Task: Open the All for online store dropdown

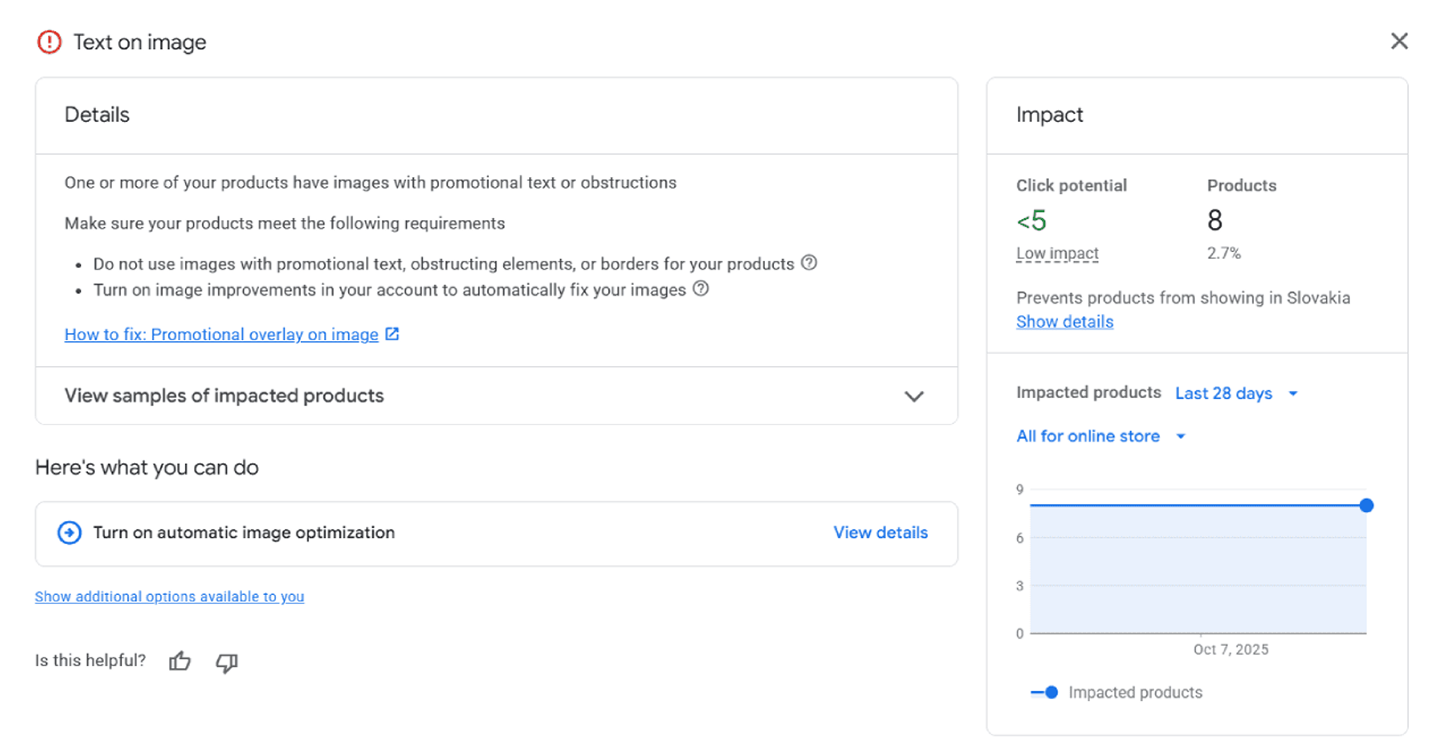Action: point(1100,437)
